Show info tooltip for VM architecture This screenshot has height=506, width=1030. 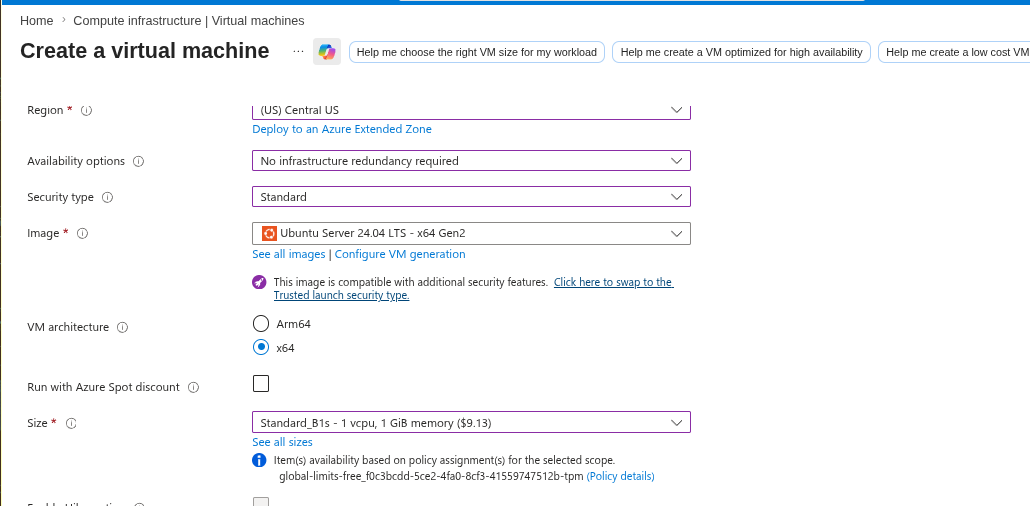click(x=122, y=327)
